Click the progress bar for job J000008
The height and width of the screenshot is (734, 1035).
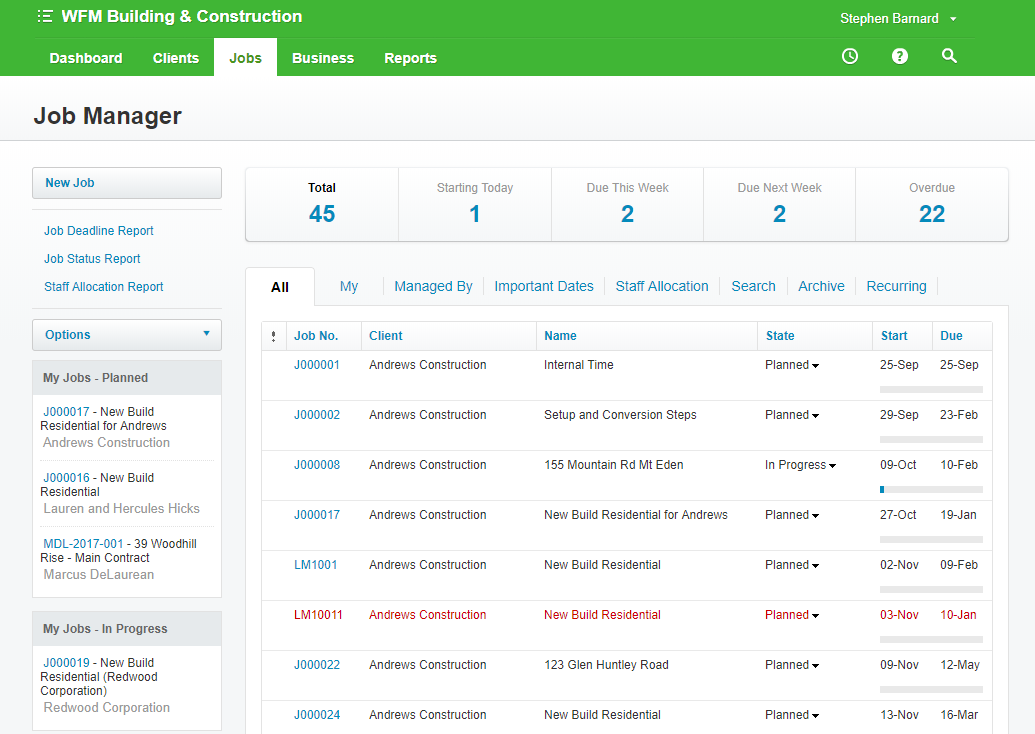click(x=931, y=490)
